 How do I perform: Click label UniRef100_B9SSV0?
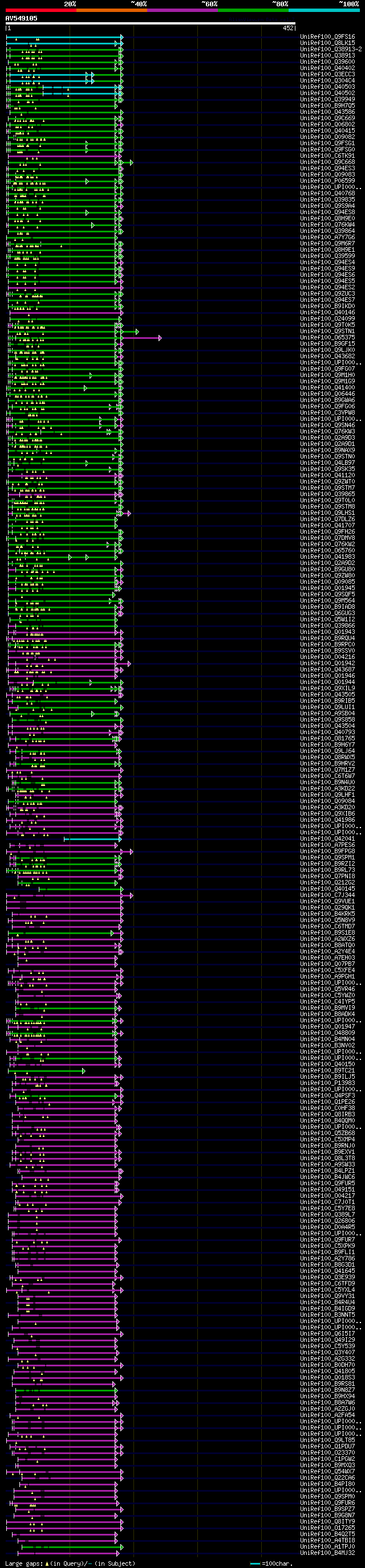[x=327, y=650]
